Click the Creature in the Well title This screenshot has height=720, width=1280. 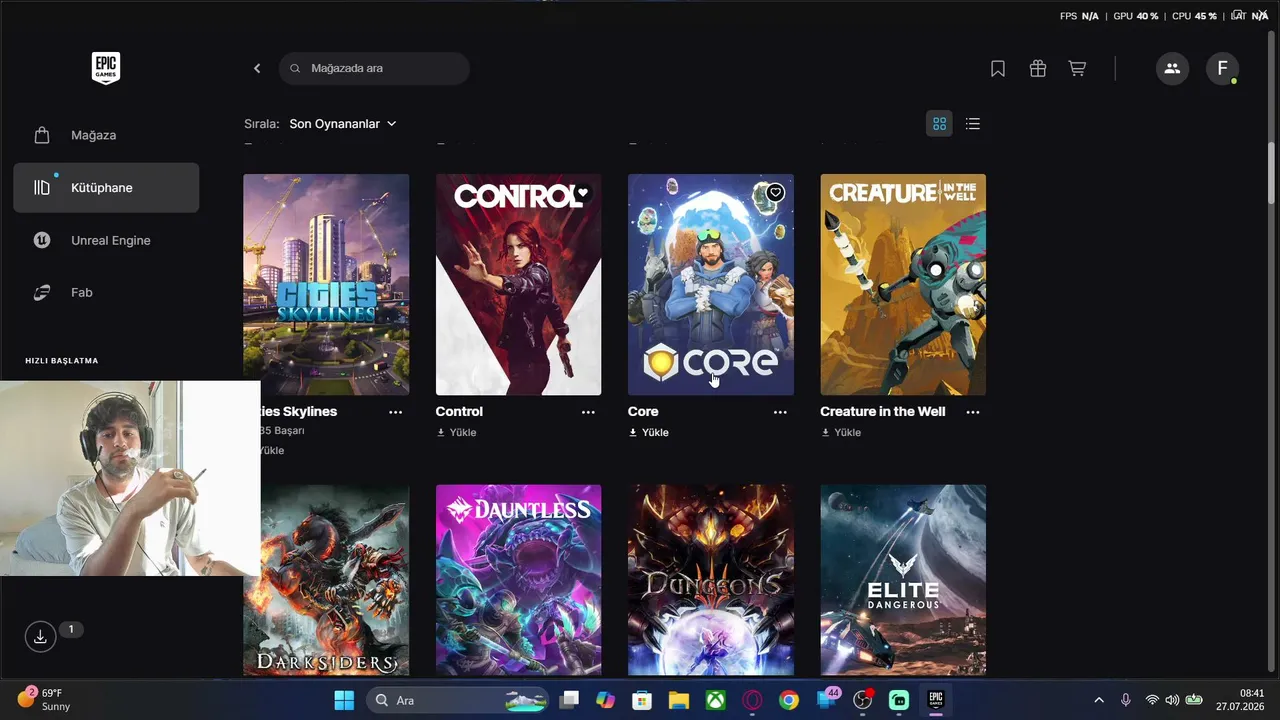coord(883,412)
